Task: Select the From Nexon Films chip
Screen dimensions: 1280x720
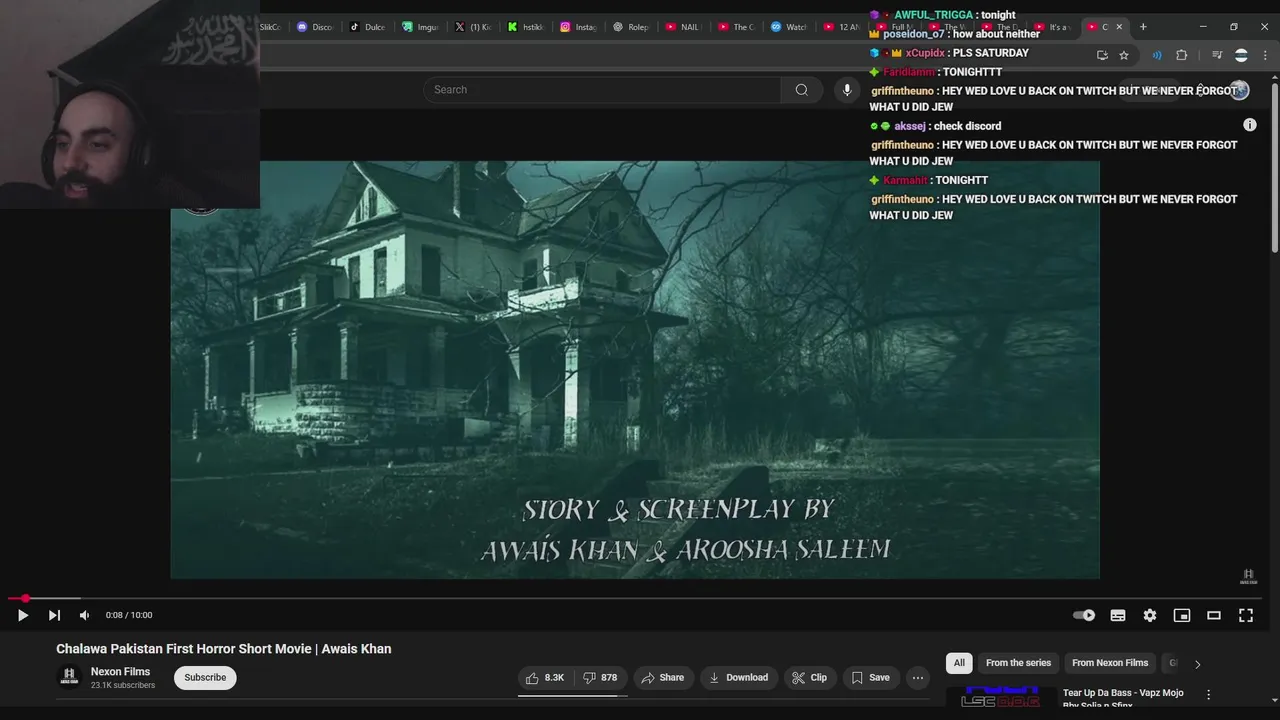Action: coord(1110,663)
